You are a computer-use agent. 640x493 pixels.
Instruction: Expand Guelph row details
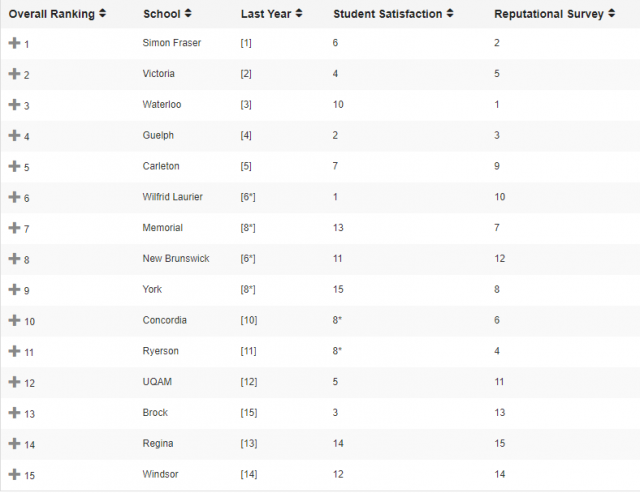pos(14,136)
